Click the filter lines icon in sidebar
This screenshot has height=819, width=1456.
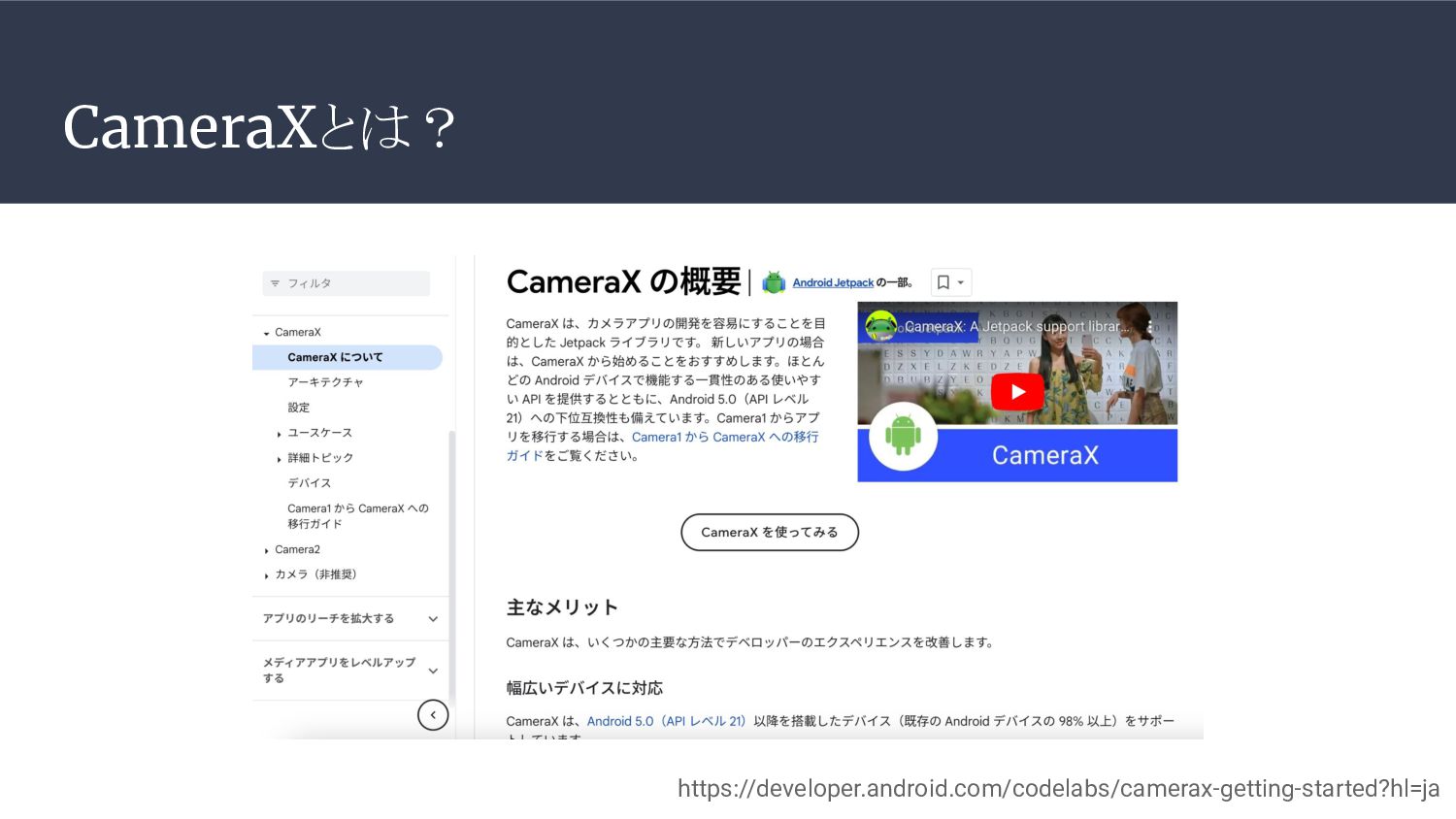pyautogui.click(x=275, y=283)
